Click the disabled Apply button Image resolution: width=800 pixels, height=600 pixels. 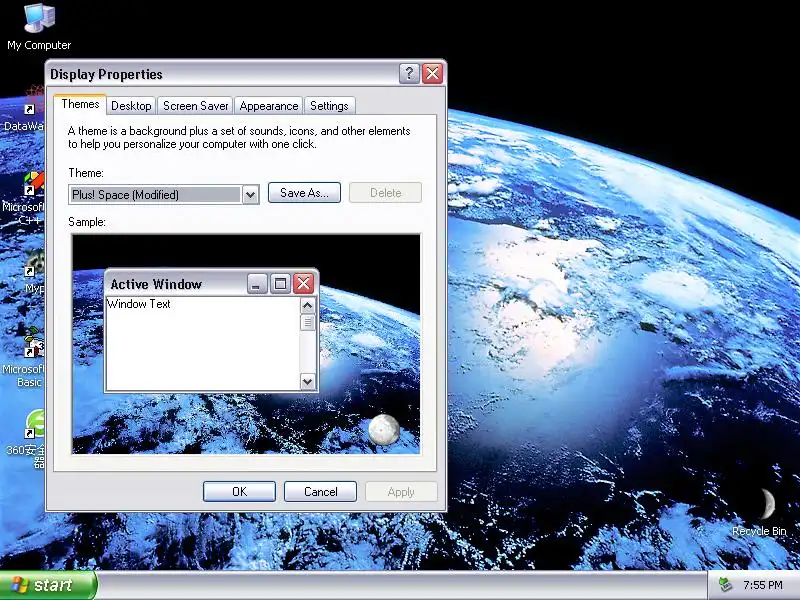[x=401, y=491]
